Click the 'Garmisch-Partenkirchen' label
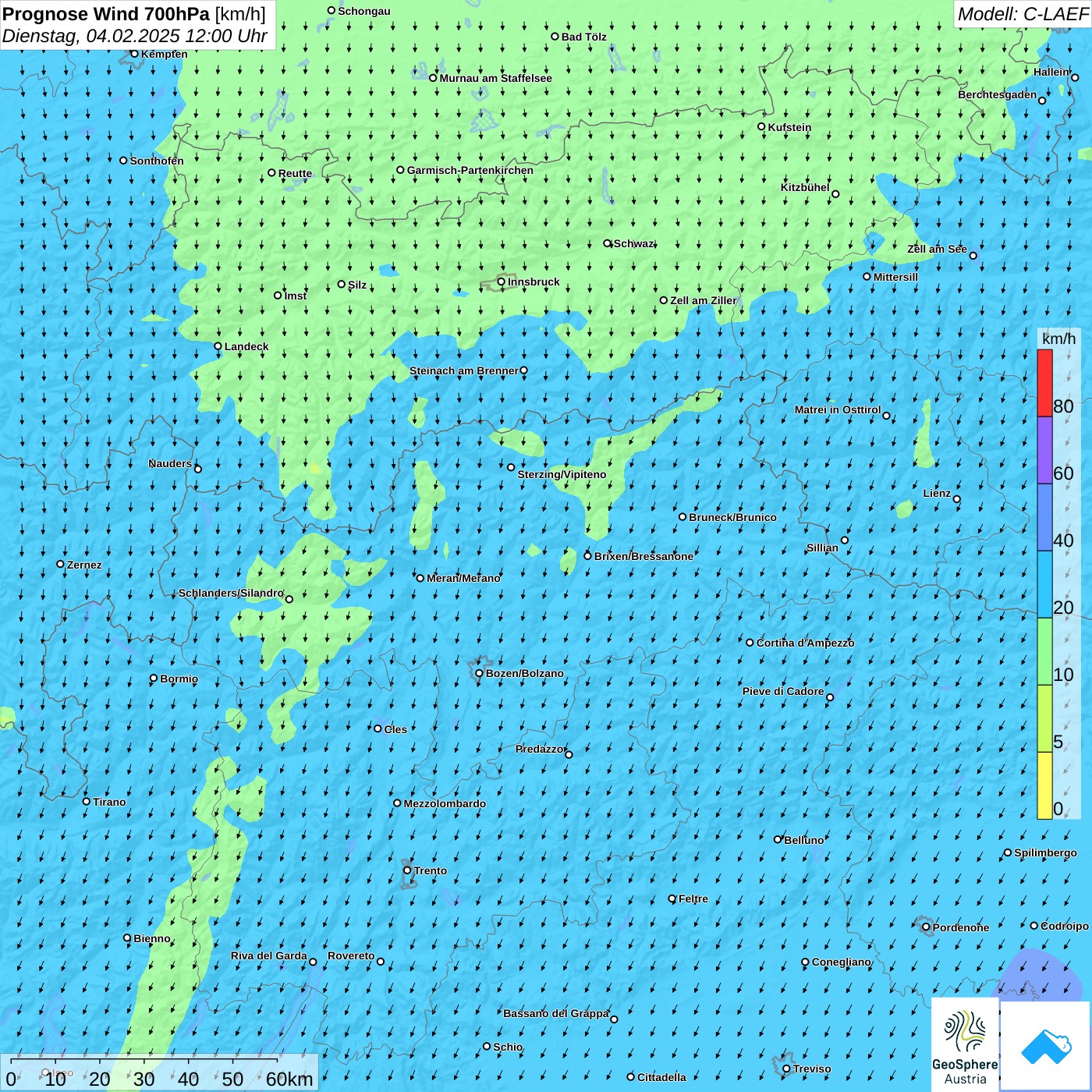This screenshot has width=1092, height=1092. [x=470, y=170]
